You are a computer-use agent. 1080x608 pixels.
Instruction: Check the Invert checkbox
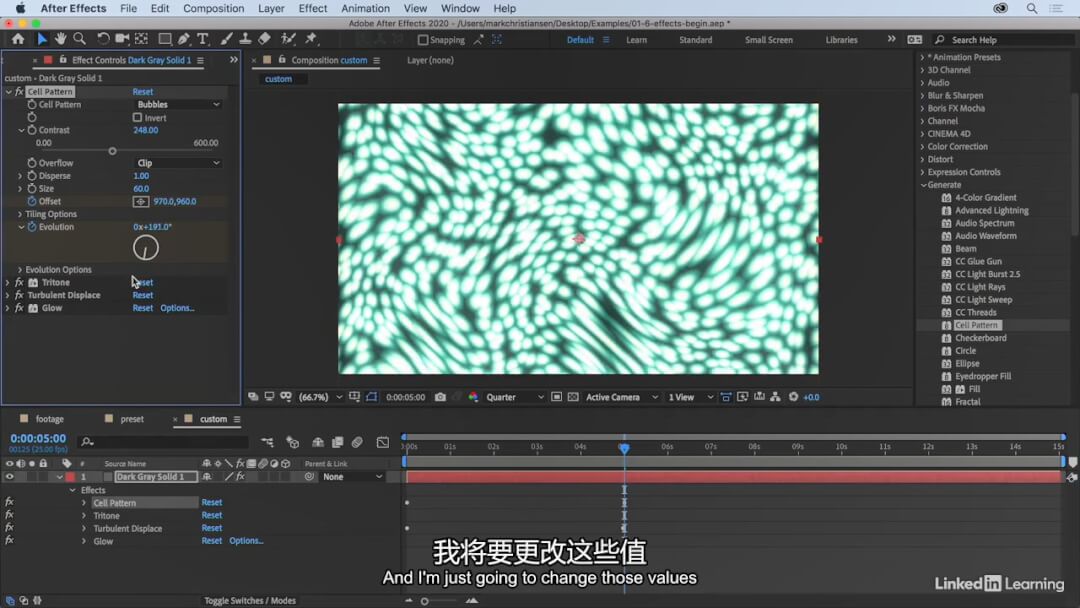point(137,118)
